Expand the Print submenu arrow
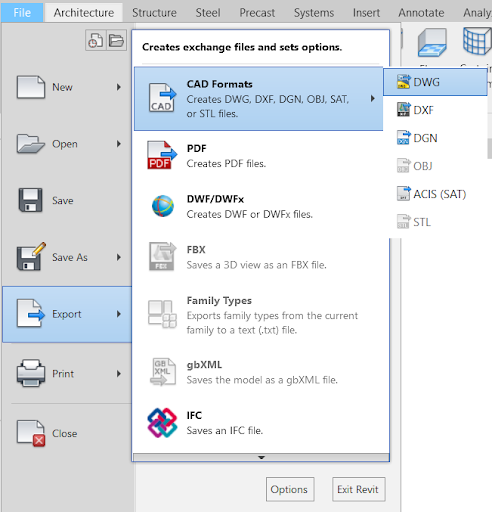492x512 pixels. coord(119,374)
